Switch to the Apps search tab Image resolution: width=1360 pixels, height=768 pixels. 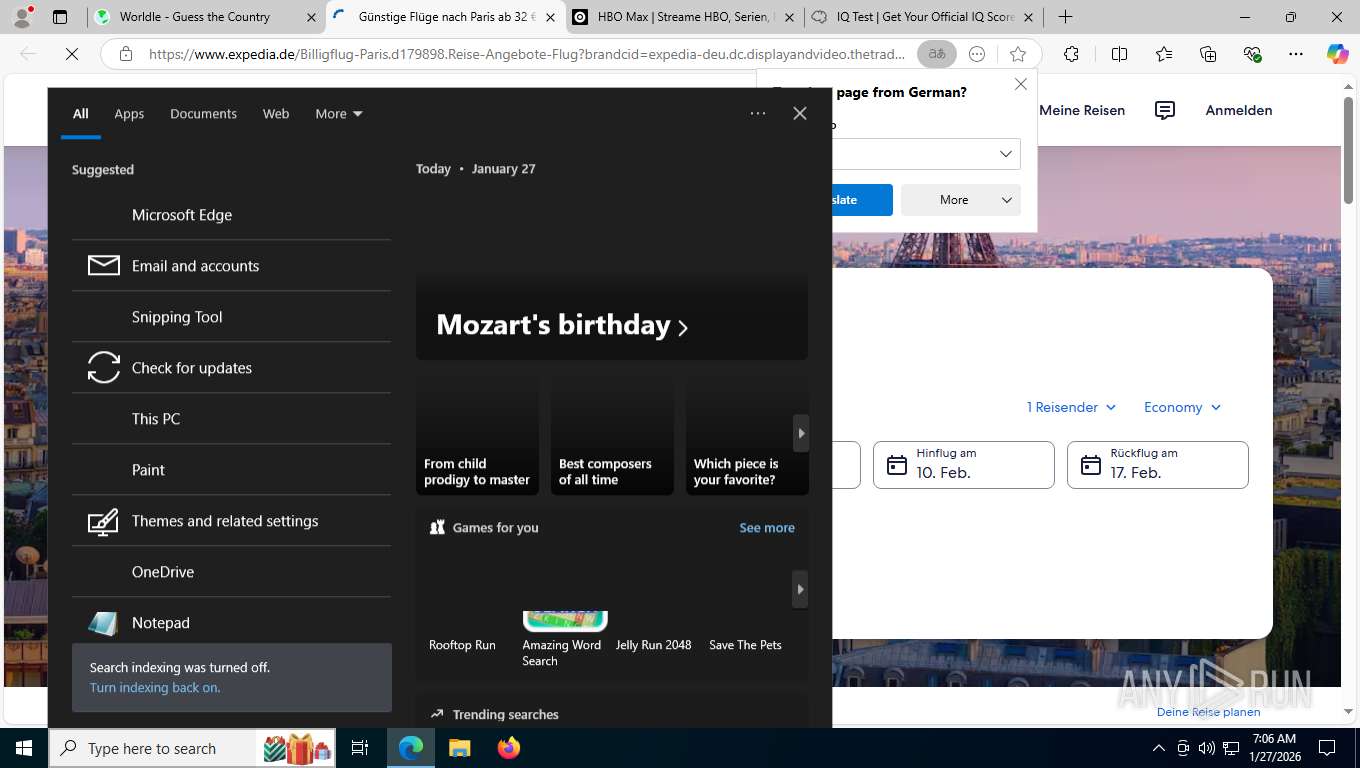[129, 114]
